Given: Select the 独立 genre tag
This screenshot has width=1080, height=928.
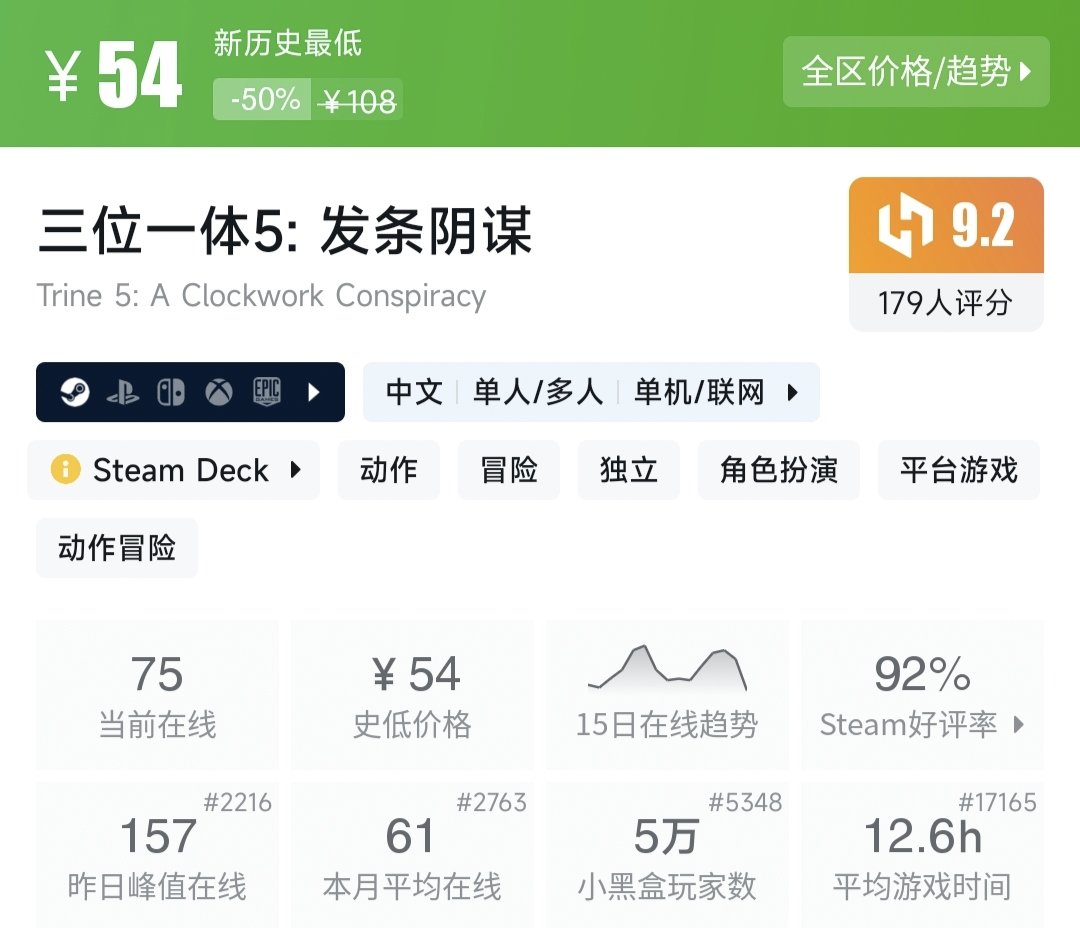Looking at the screenshot, I should (629, 470).
